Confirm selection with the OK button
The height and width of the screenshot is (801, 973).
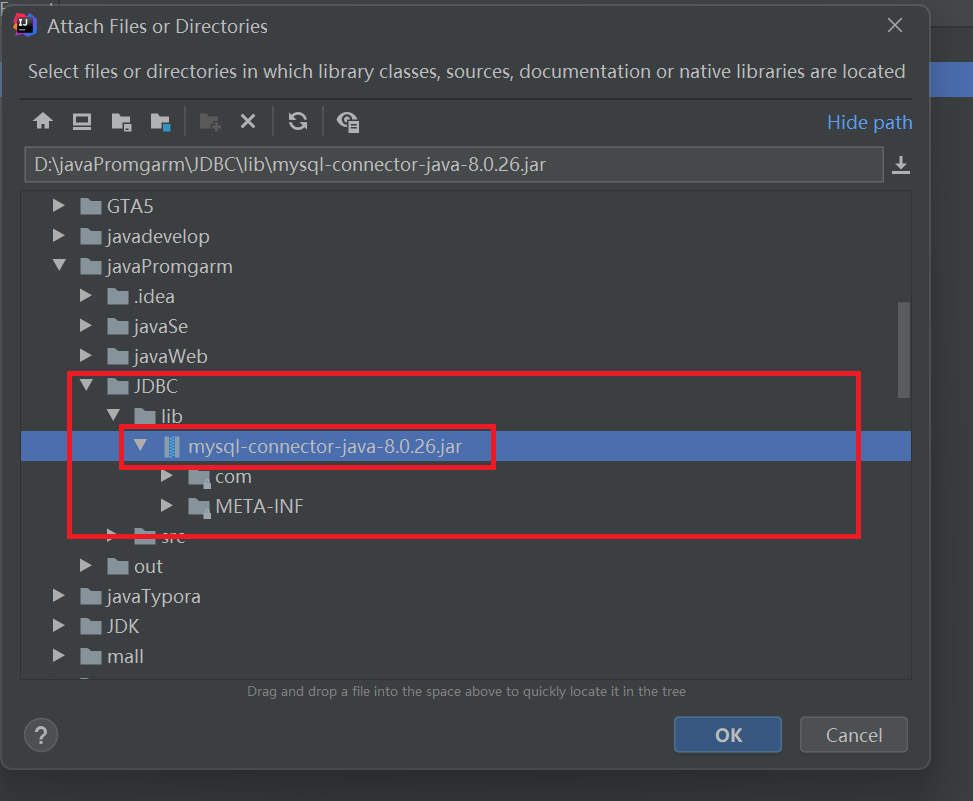(x=728, y=735)
